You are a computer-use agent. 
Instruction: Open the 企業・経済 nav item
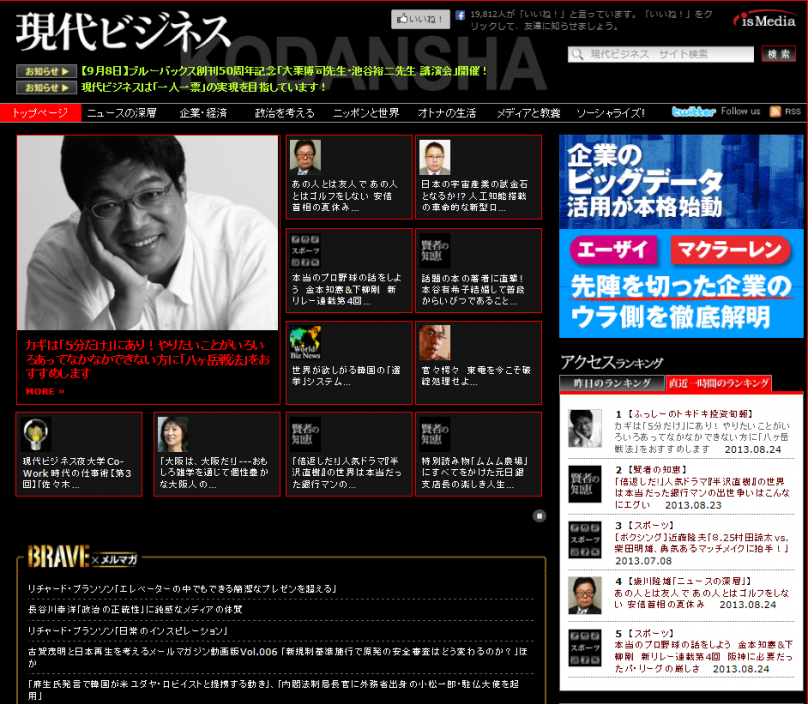point(203,113)
